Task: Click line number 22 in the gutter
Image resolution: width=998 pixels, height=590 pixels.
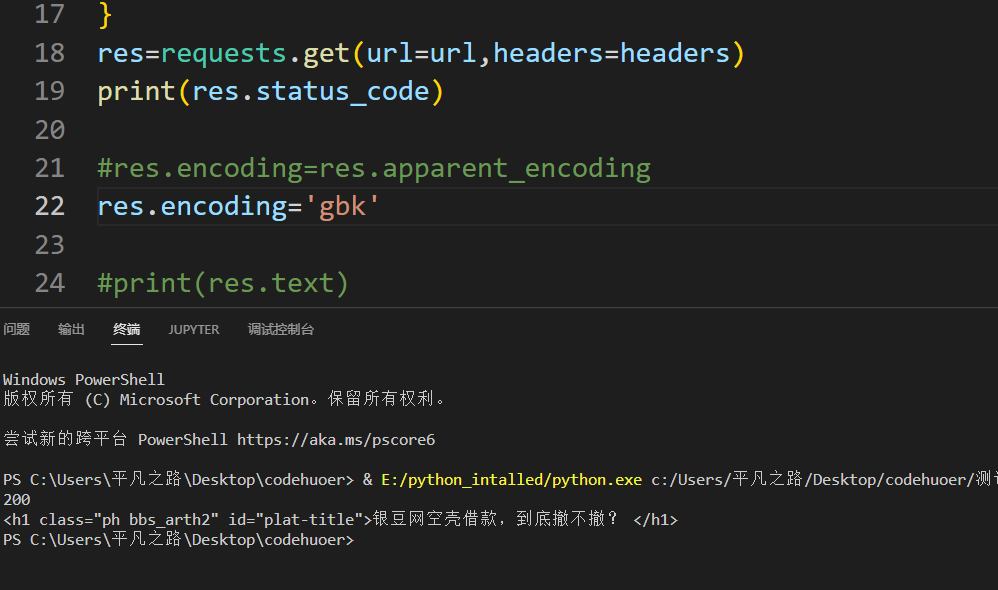Action: (49, 206)
